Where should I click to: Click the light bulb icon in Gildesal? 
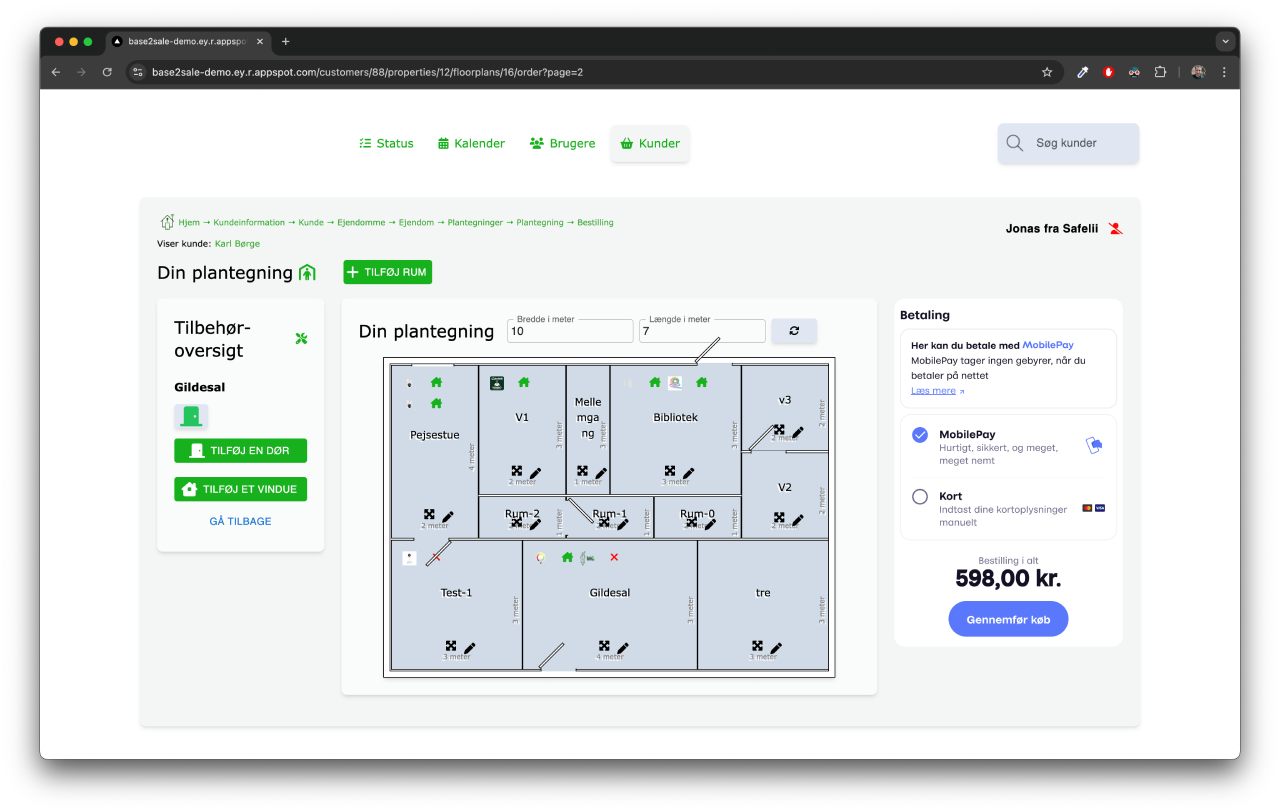click(541, 557)
